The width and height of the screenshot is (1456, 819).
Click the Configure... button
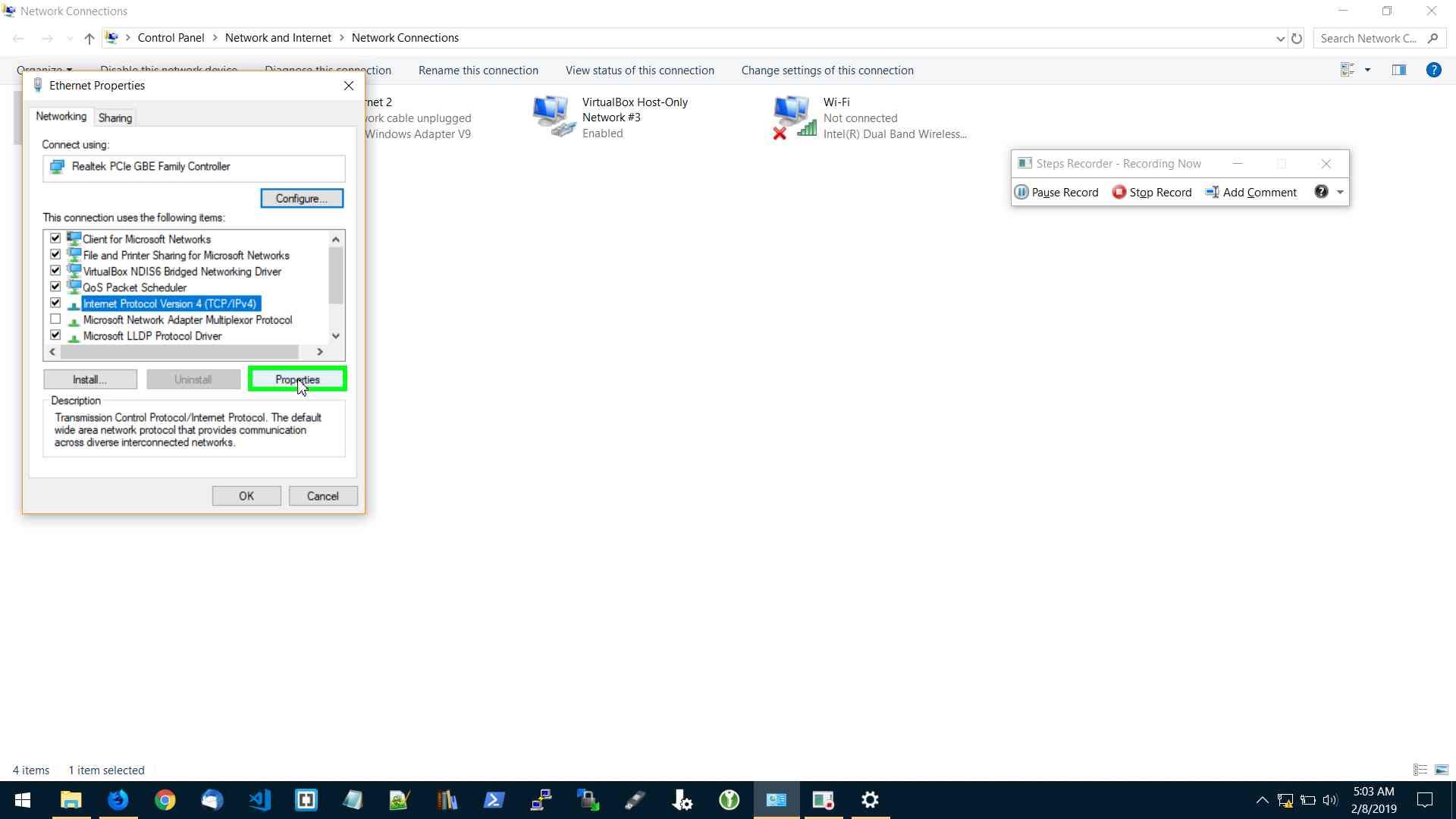[301, 198]
